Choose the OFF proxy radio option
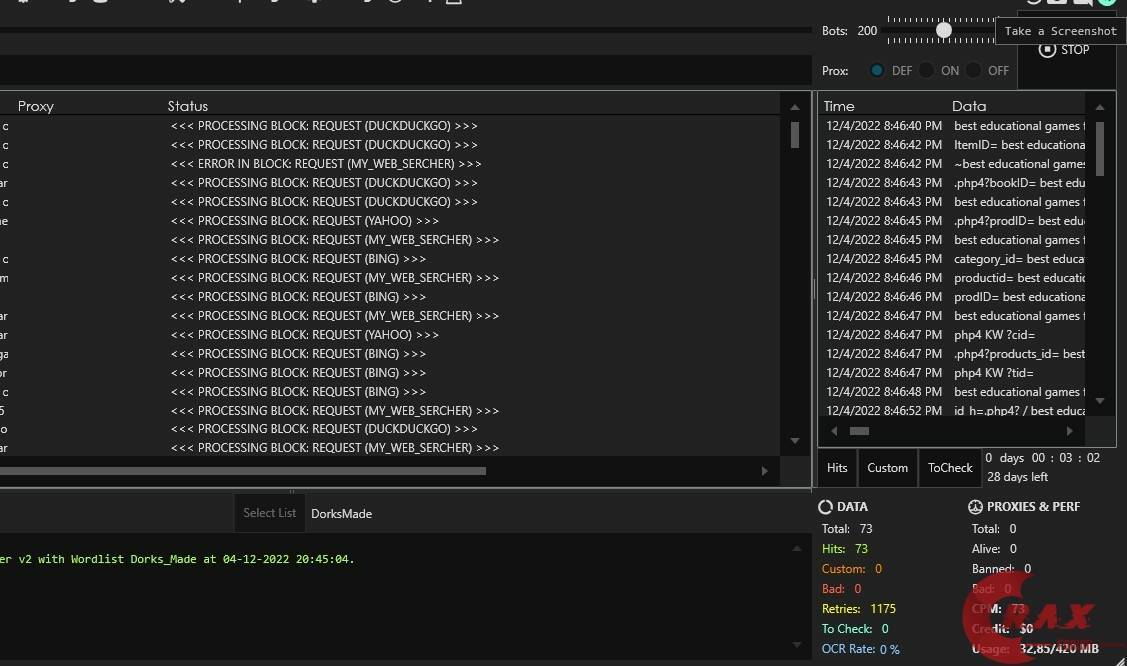The image size is (1127, 666). (974, 71)
